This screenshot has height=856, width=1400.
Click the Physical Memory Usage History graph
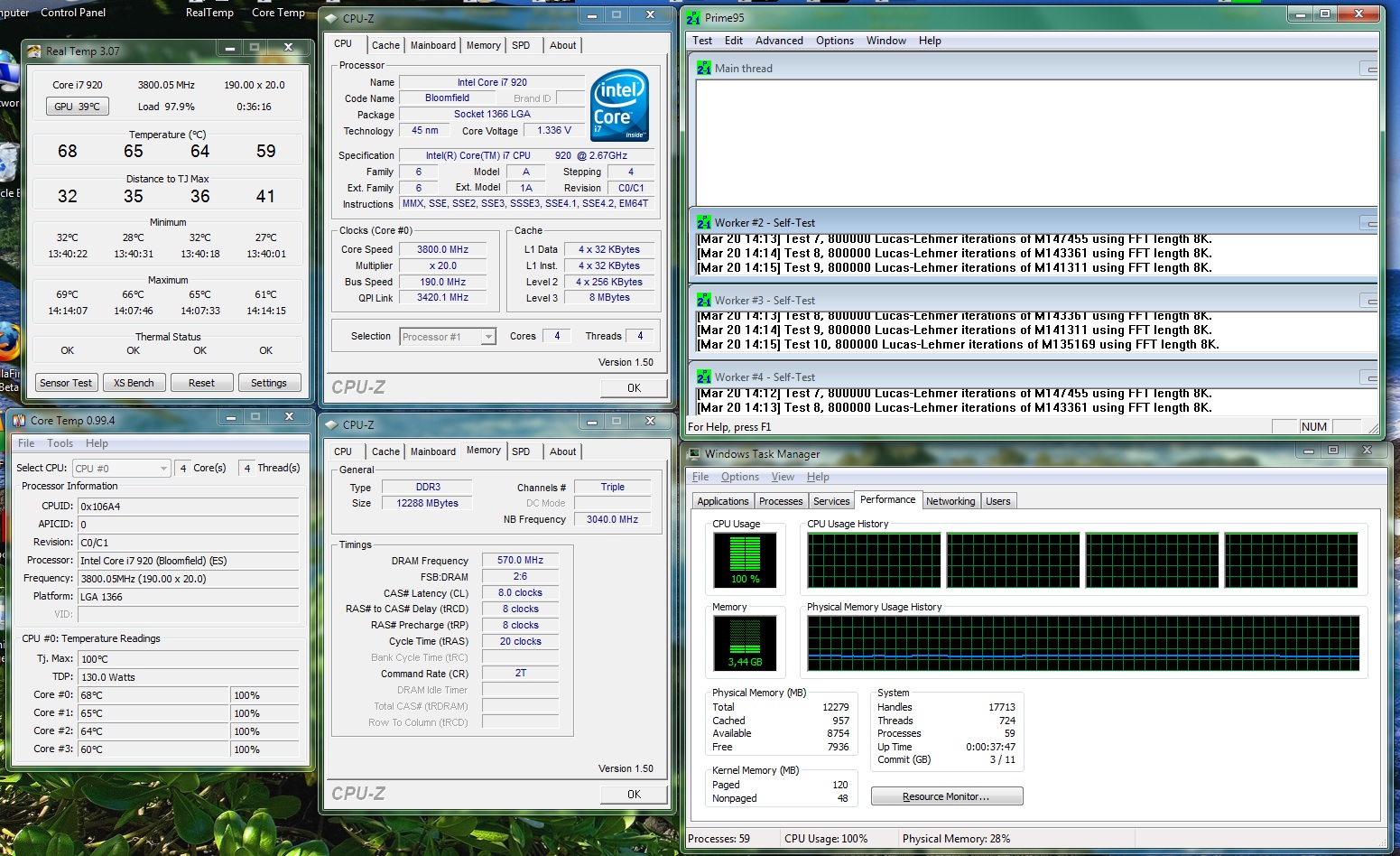(x=1083, y=644)
